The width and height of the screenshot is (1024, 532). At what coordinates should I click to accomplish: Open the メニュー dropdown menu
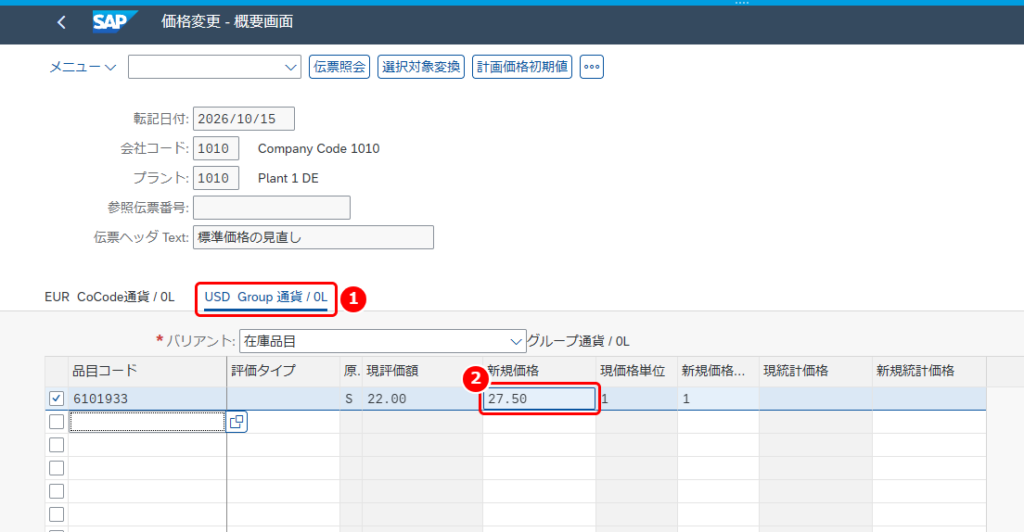pos(82,67)
